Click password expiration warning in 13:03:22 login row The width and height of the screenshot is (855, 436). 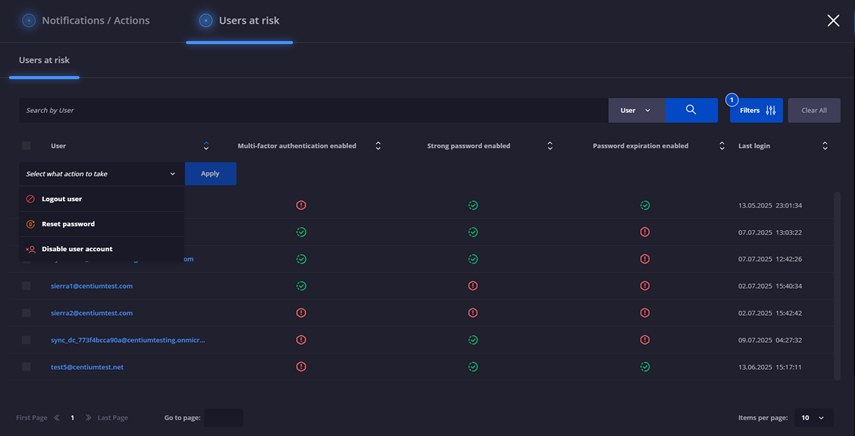pos(645,232)
